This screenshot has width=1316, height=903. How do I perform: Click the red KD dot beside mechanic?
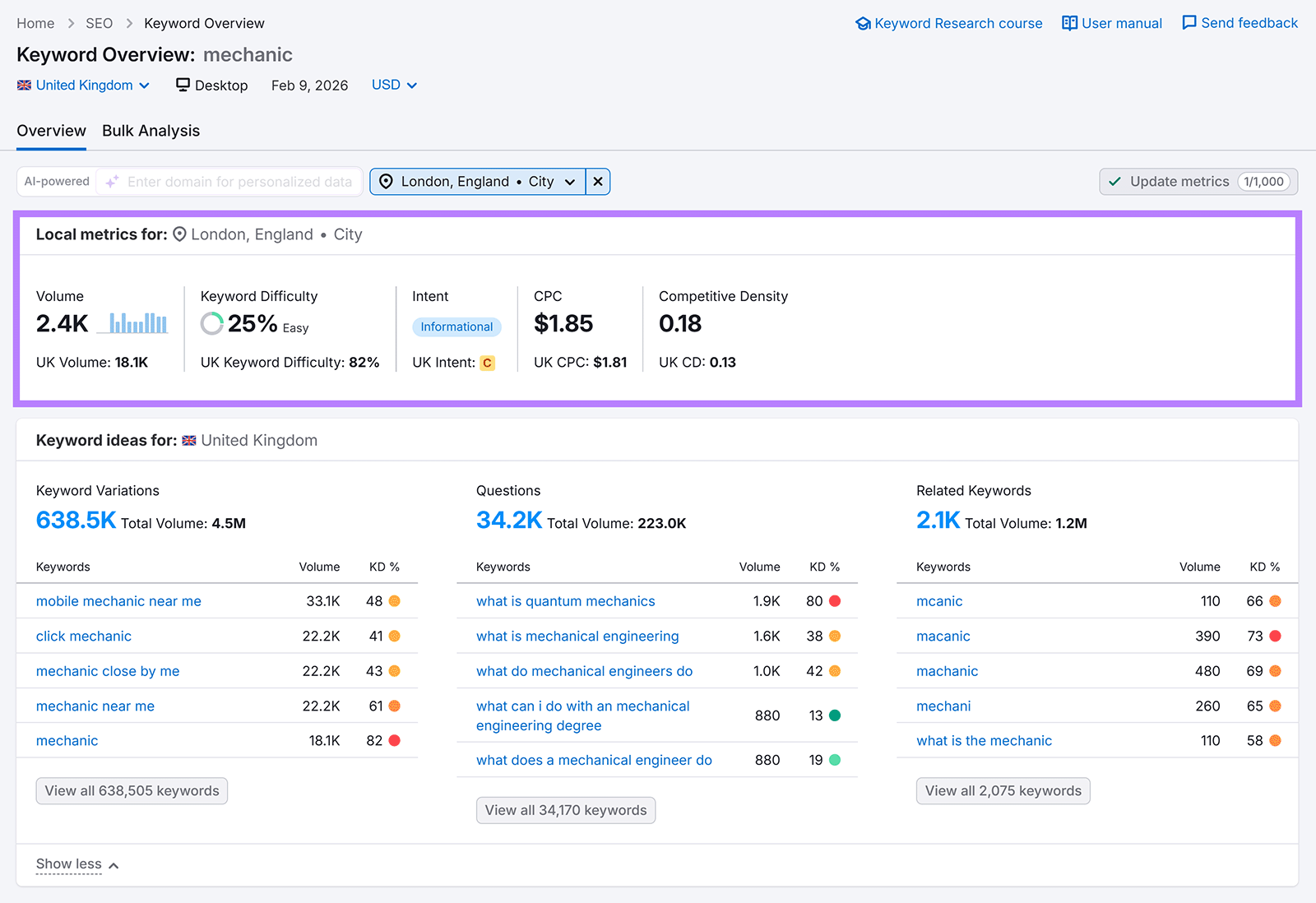[394, 740]
